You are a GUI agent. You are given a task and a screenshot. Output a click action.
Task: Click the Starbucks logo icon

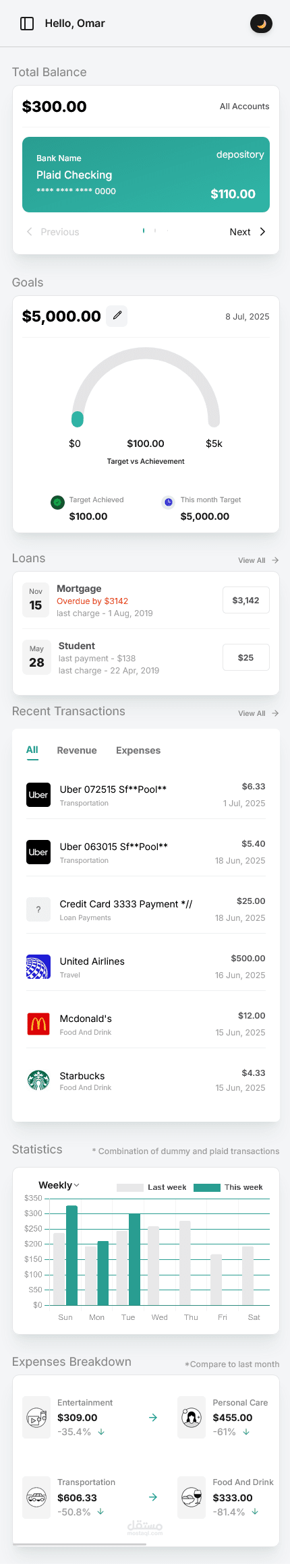pos(38,1080)
